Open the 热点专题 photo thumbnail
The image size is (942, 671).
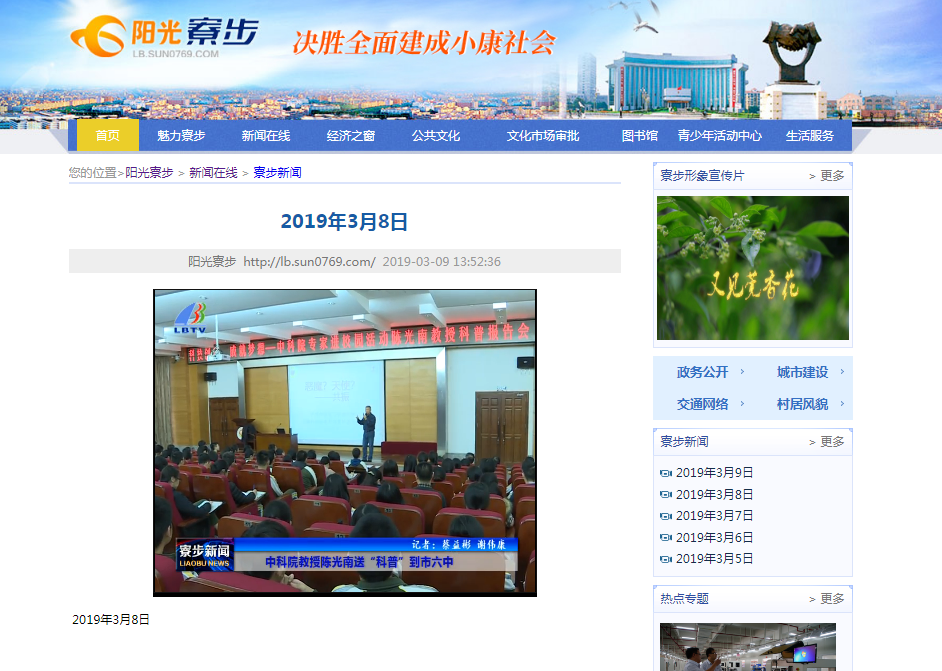coord(748,647)
